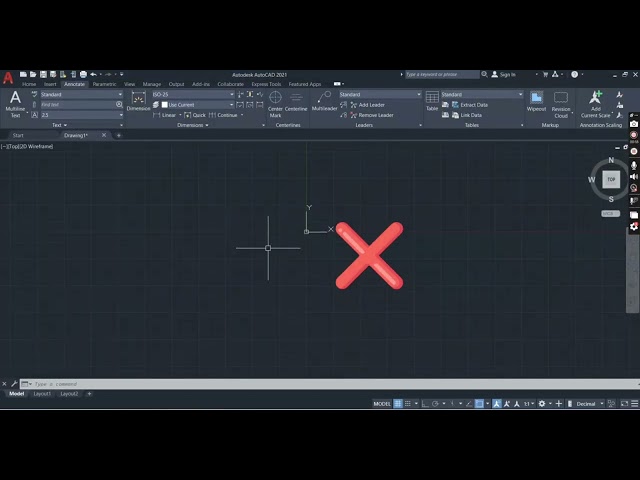Click the New drawing icon in Quick Access
The height and width of the screenshot is (480, 640).
pos(23,74)
